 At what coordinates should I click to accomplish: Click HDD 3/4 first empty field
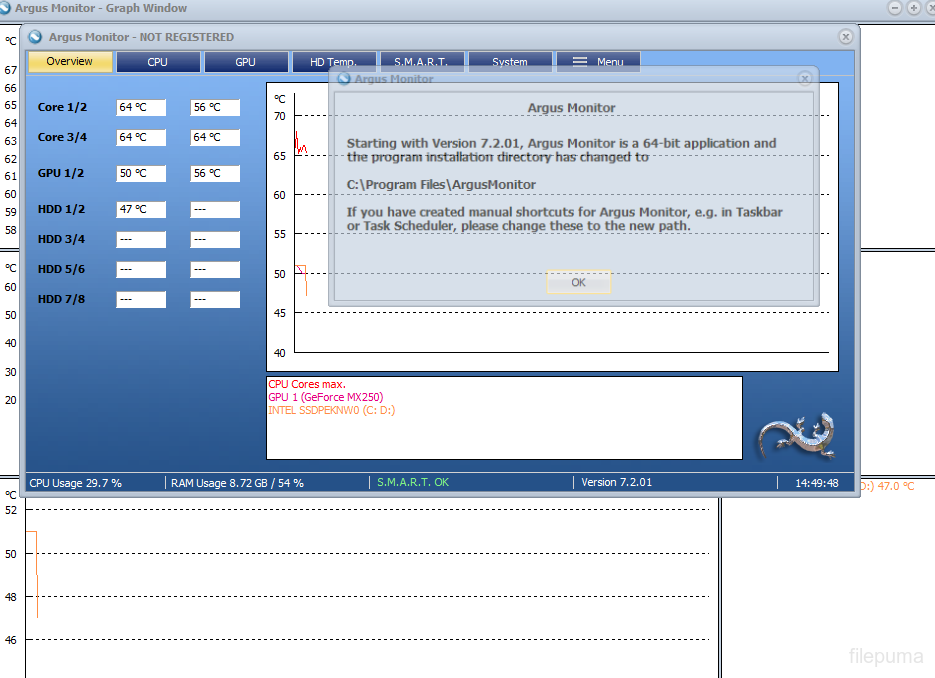(x=141, y=239)
